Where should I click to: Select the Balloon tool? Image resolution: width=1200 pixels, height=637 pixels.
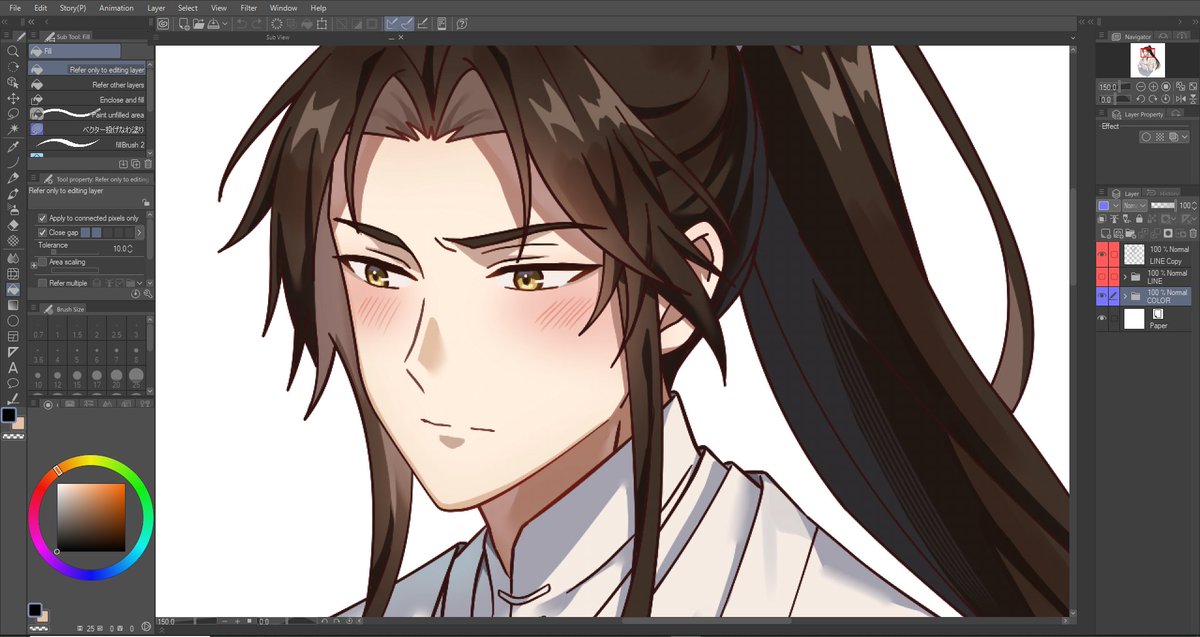13,383
